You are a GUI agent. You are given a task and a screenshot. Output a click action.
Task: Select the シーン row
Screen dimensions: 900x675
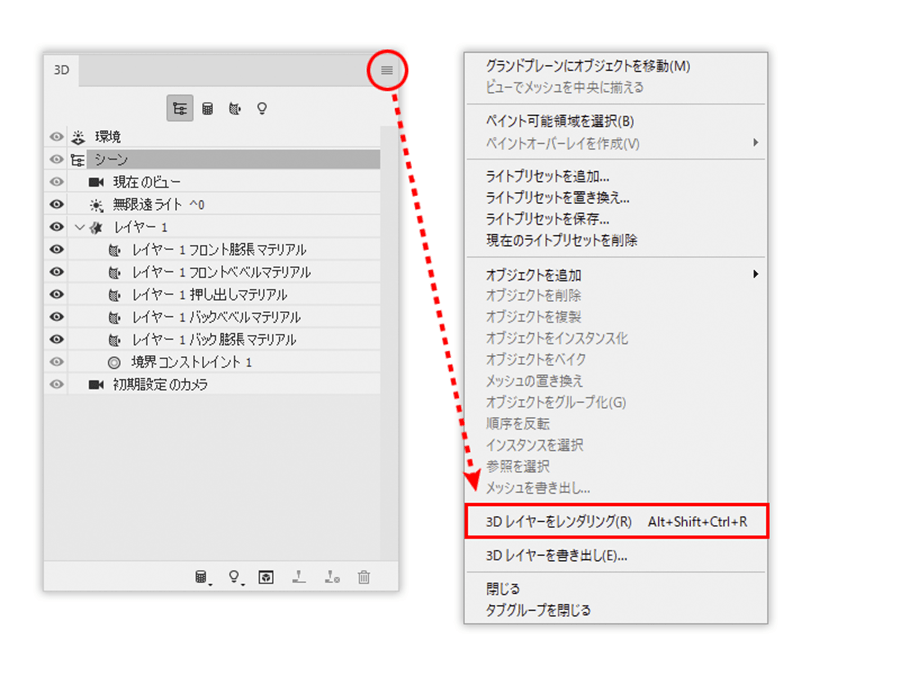233,159
